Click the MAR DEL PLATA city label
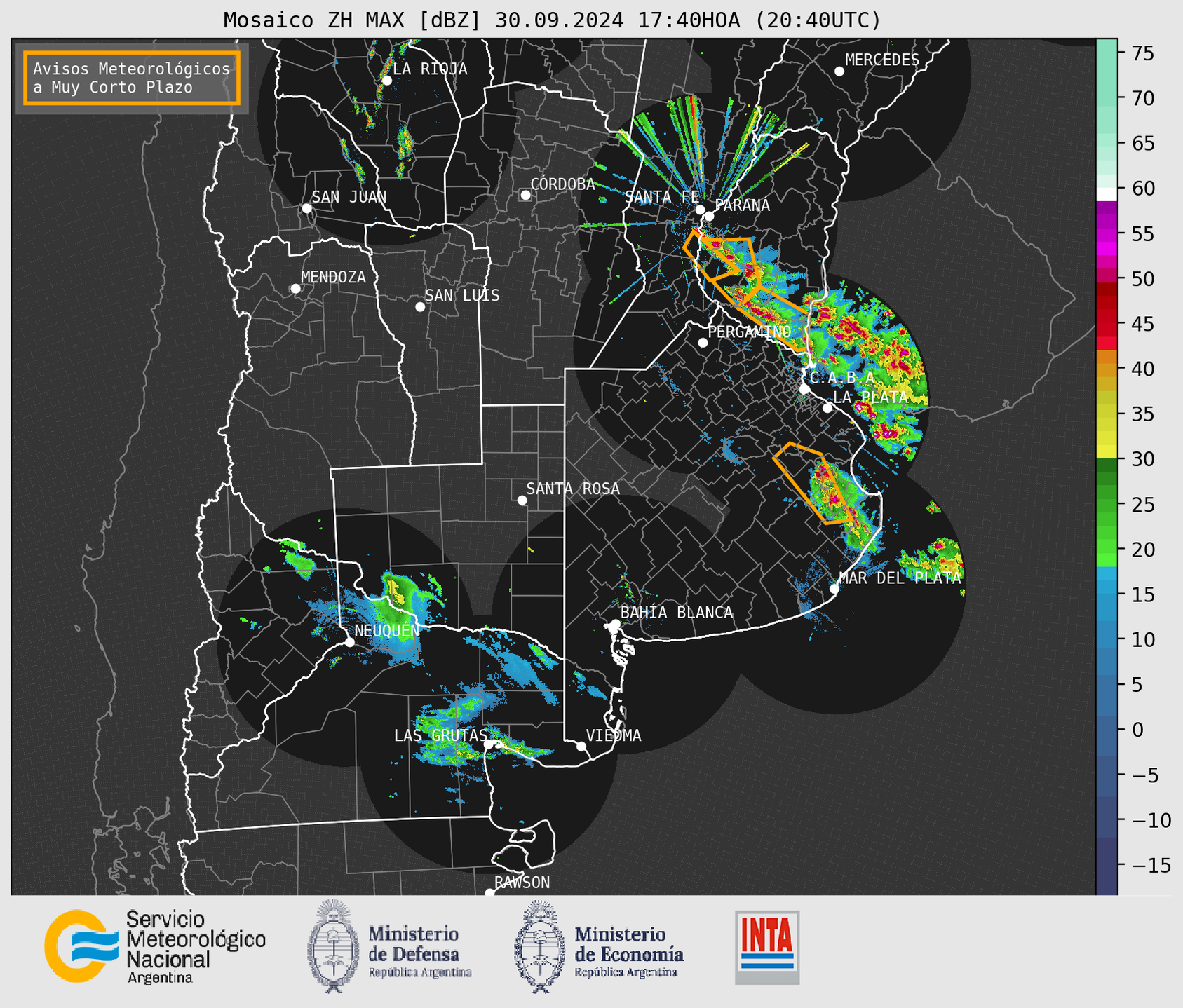This screenshot has width=1183, height=1008. pos(900,578)
